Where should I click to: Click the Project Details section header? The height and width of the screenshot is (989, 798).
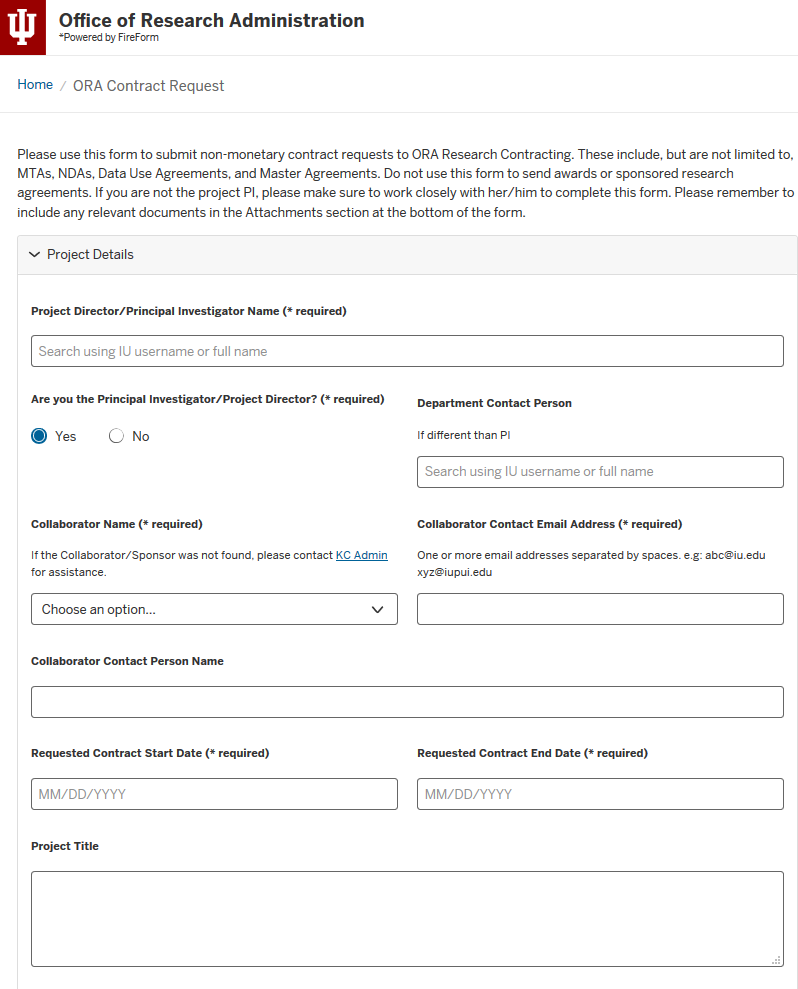click(x=90, y=255)
